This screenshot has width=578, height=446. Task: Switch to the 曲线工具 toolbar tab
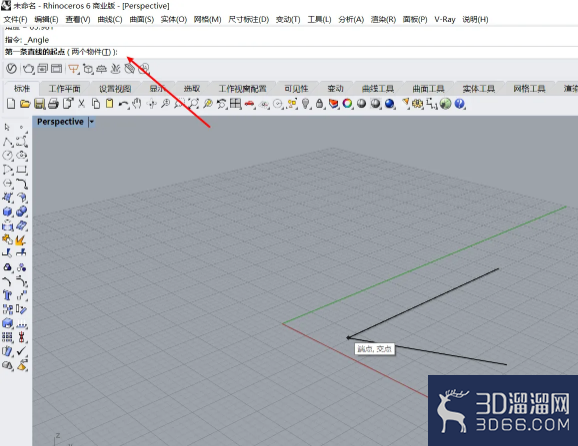click(378, 89)
